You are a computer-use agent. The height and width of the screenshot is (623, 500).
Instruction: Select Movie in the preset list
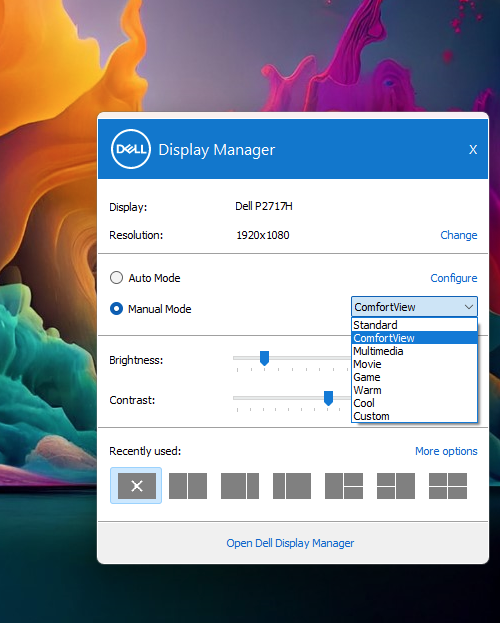(414, 364)
